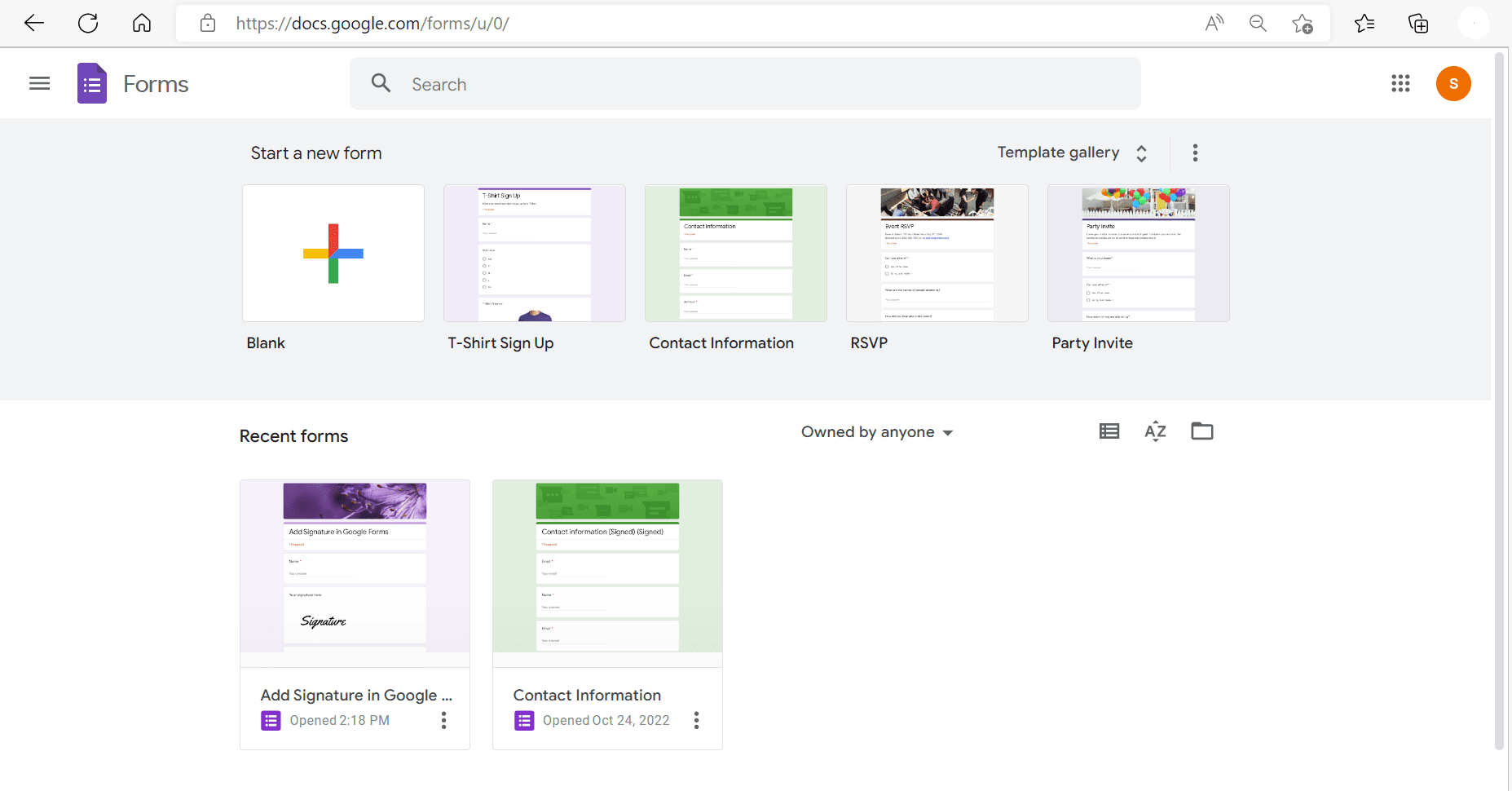Click the purple Forms logo icon
The width and height of the screenshot is (1512, 791).
pos(92,83)
